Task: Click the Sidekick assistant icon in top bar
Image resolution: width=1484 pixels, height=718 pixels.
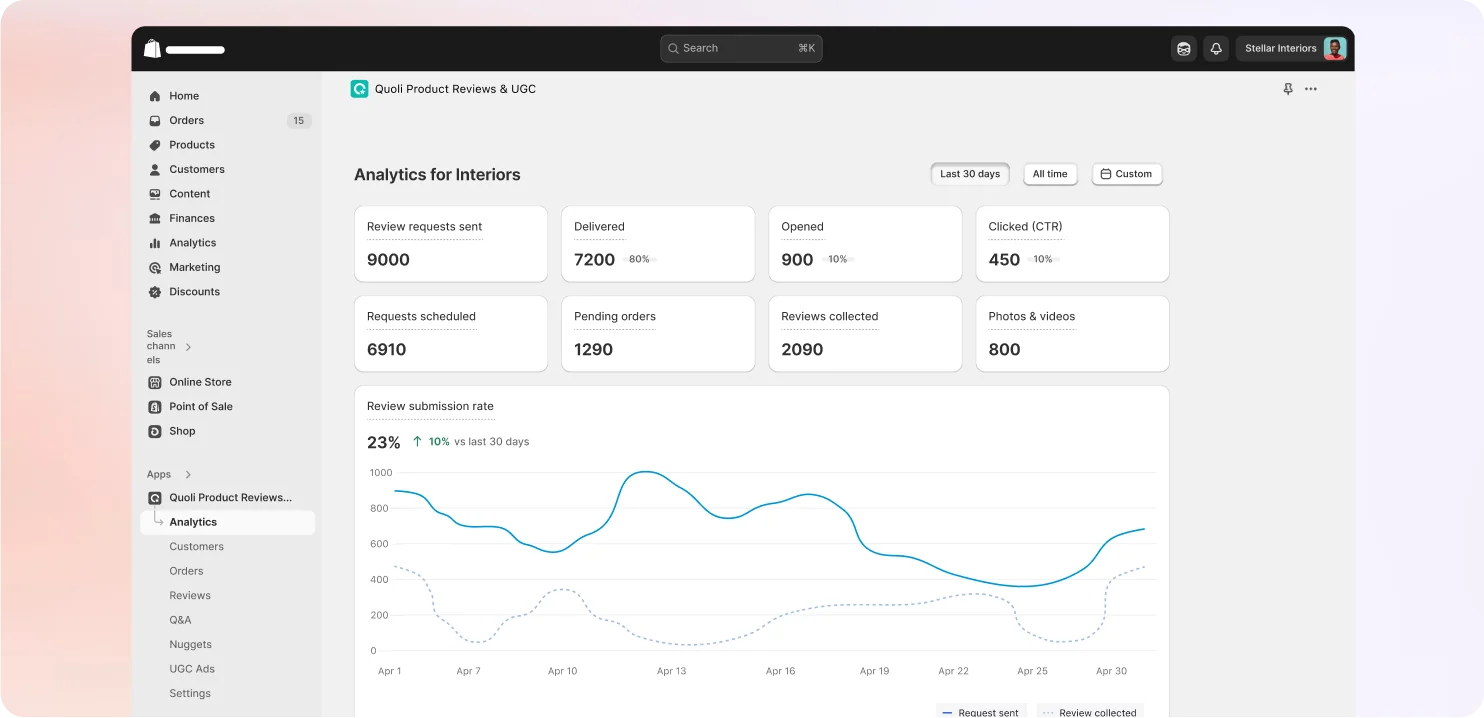Action: 1184,48
